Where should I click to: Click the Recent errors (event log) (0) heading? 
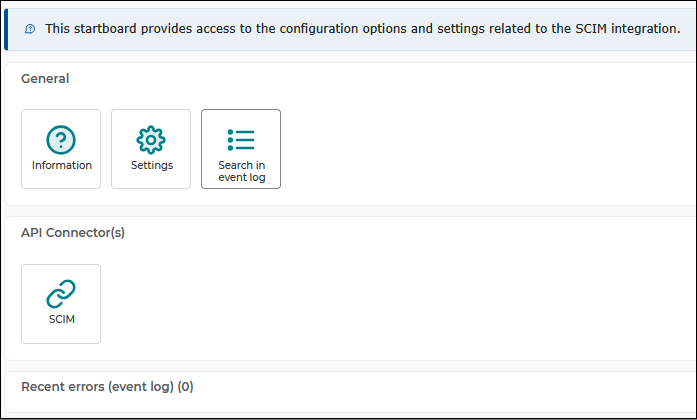(x=107, y=387)
